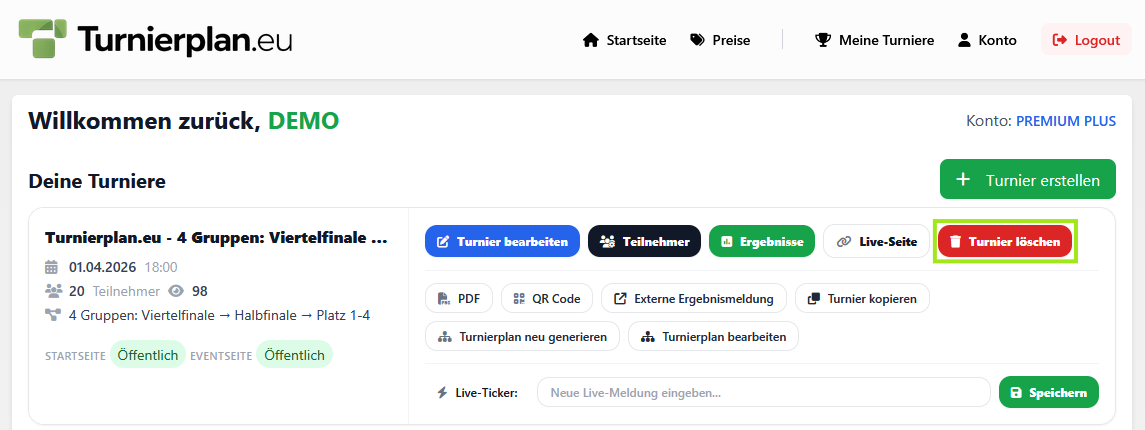Screen dimensions: 1145x430
Task: Click Turnierplan neu generieren
Action: click(x=522, y=337)
